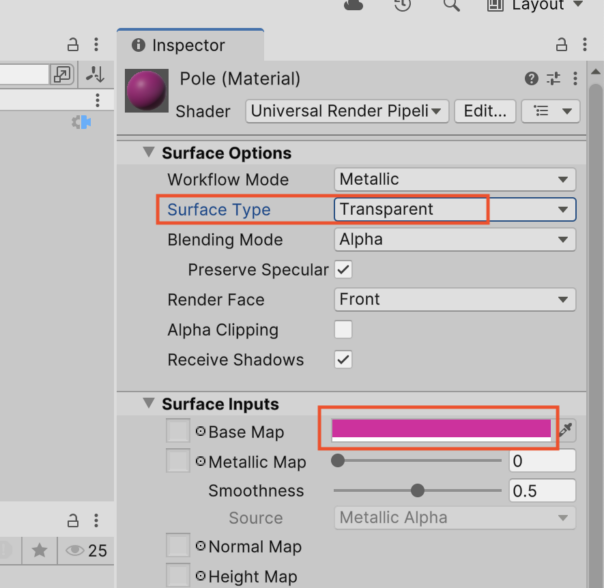Open the undo history clock icon

click(403, 5)
